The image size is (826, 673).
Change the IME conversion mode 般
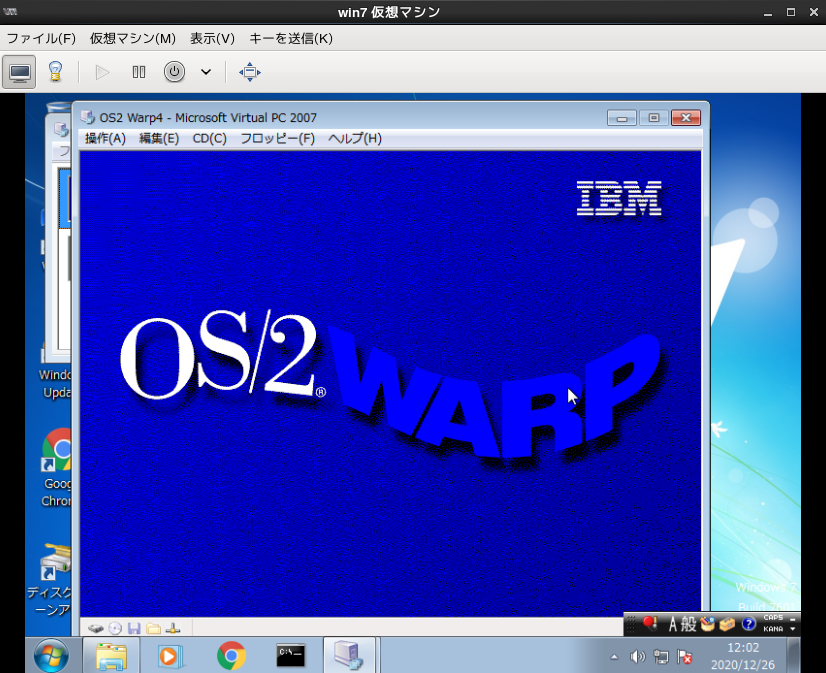689,625
